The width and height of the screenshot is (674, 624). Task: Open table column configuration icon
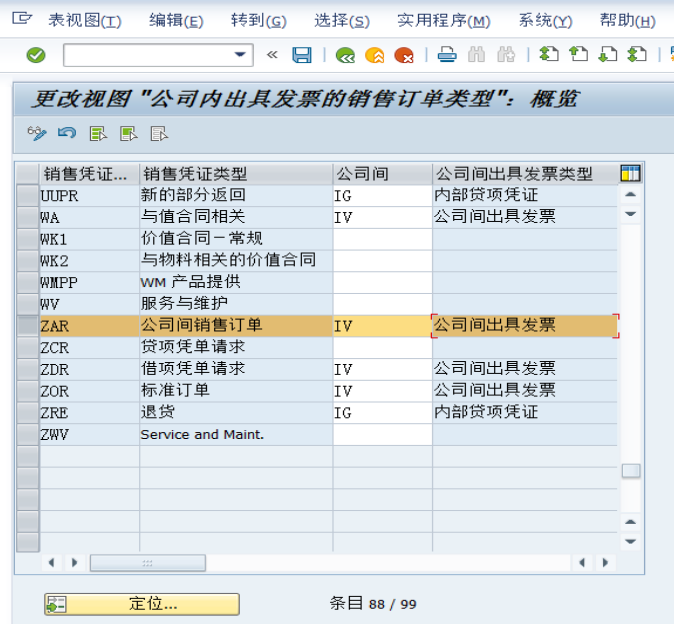(631, 173)
